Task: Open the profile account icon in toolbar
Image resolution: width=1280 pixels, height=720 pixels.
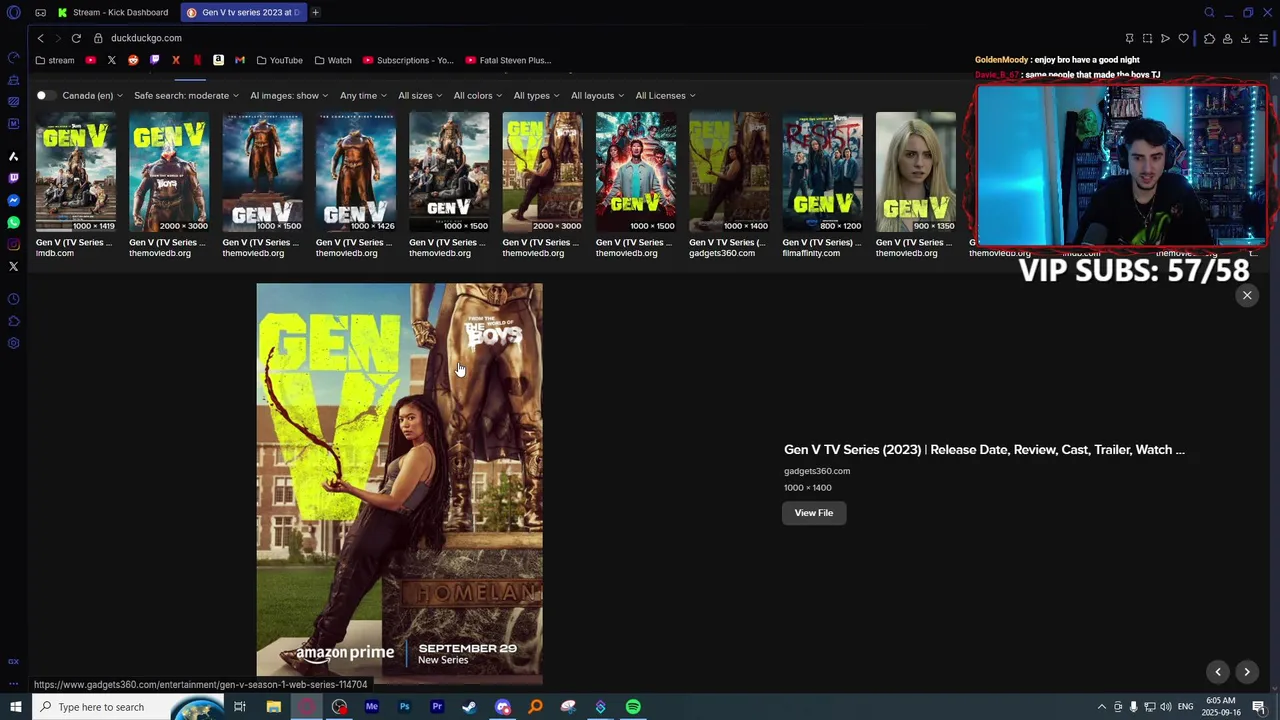Action: pyautogui.click(x=1227, y=38)
